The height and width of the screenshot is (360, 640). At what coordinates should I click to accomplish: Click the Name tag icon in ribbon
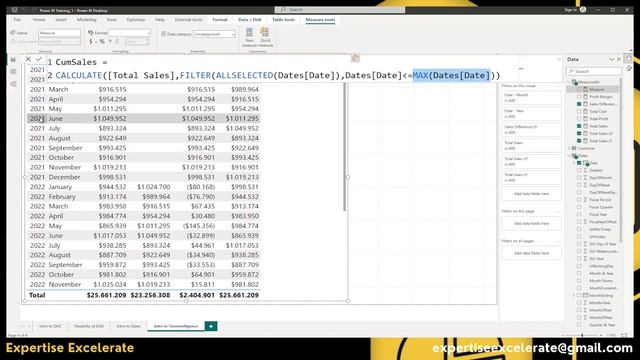pos(13,33)
